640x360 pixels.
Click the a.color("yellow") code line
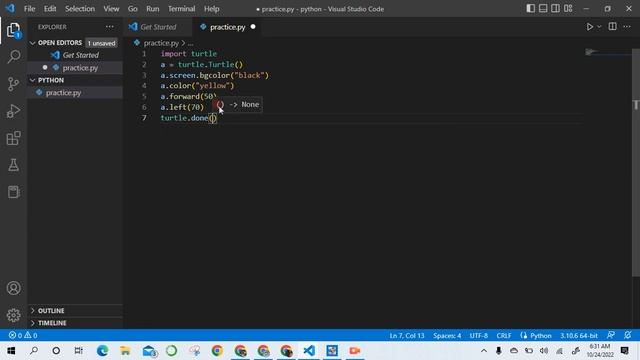(198, 86)
